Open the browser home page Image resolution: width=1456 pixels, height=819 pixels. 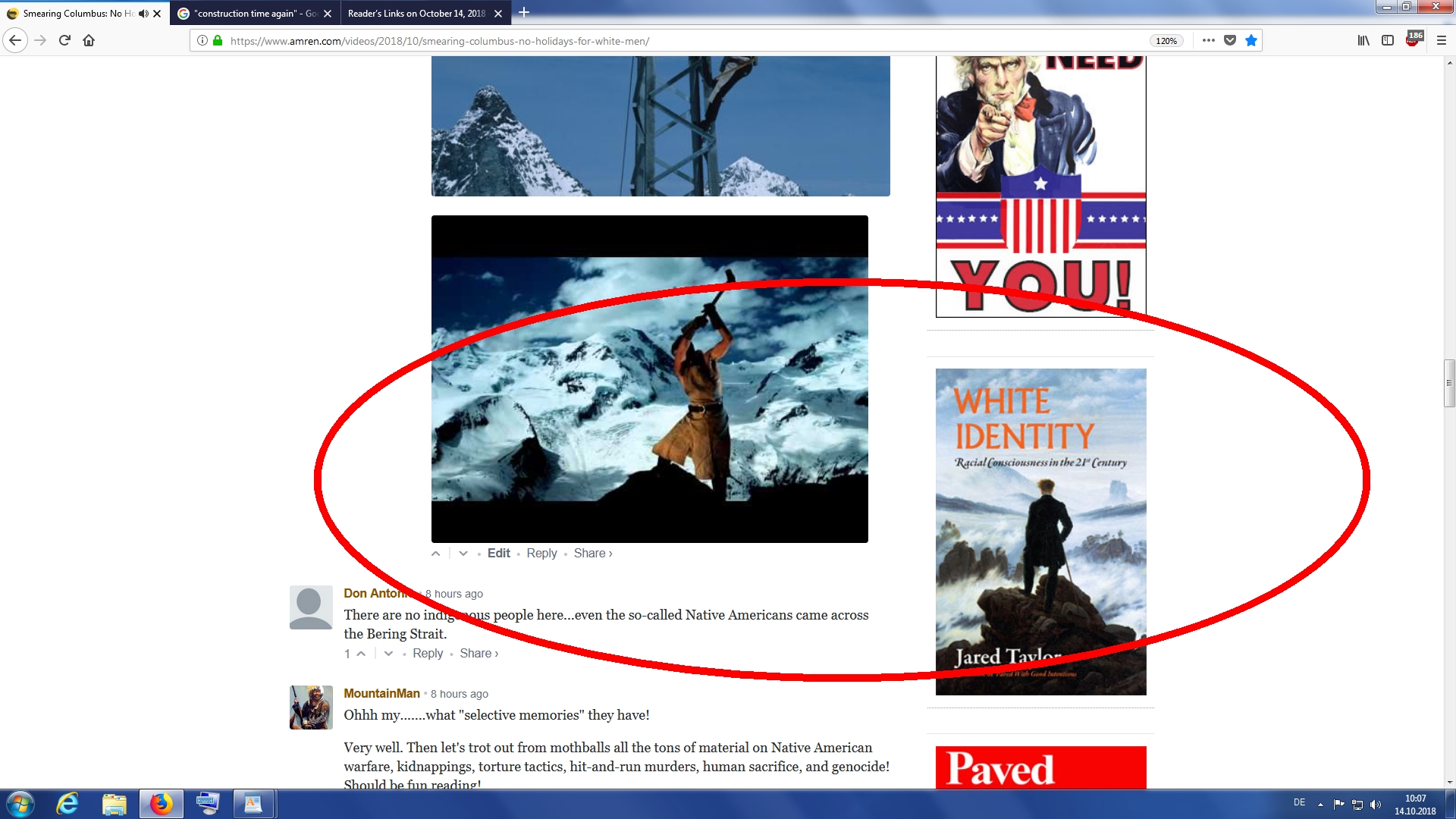coord(89,40)
